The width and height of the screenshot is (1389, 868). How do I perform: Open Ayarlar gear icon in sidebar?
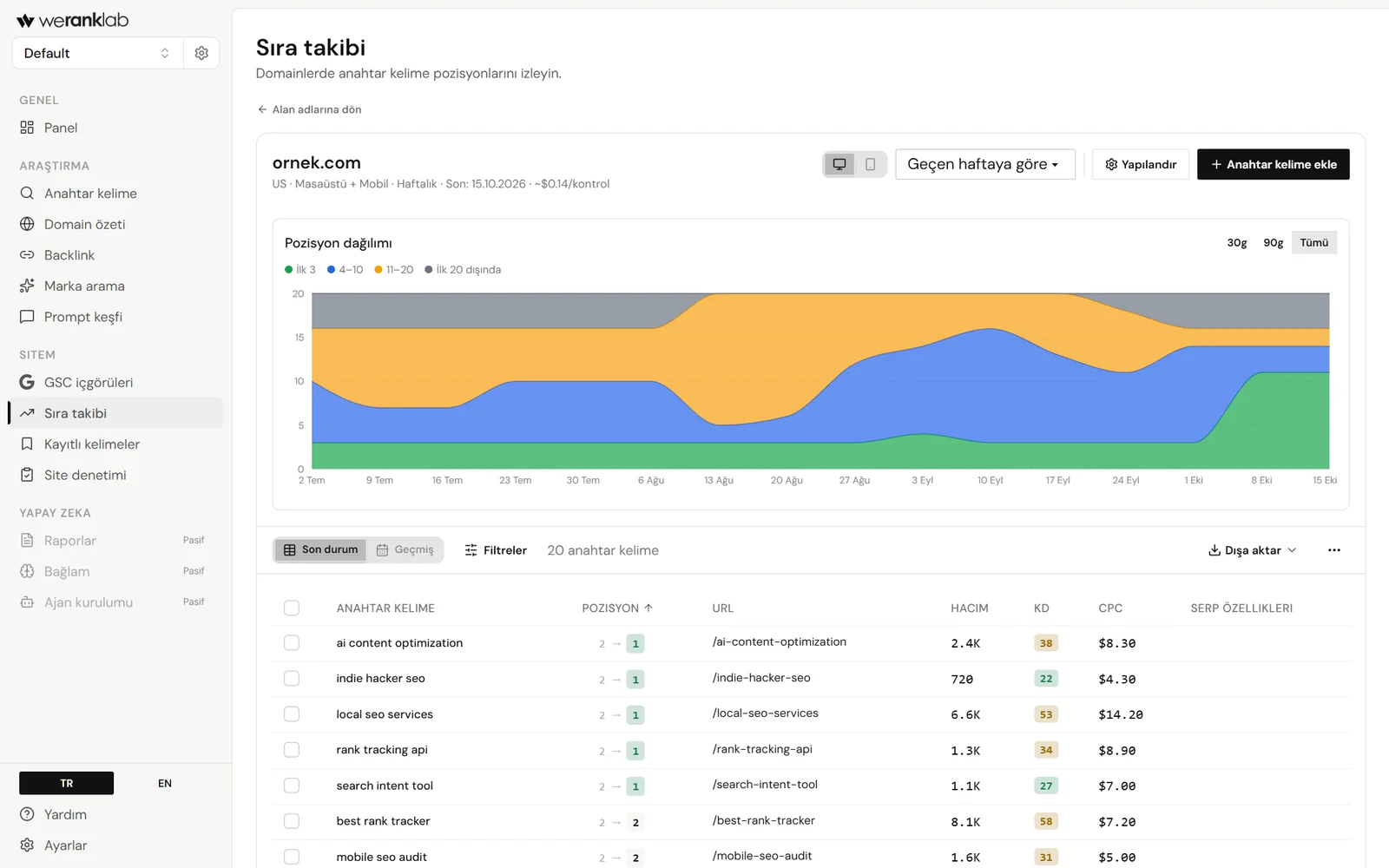coord(27,845)
